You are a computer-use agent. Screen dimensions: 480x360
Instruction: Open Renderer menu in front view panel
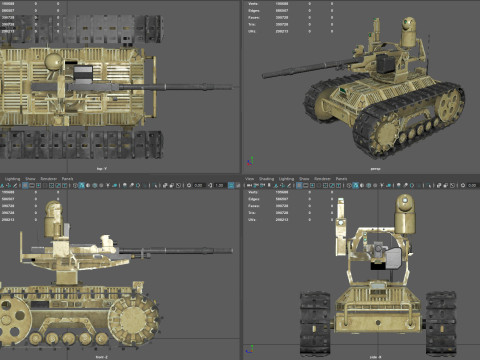(49, 179)
